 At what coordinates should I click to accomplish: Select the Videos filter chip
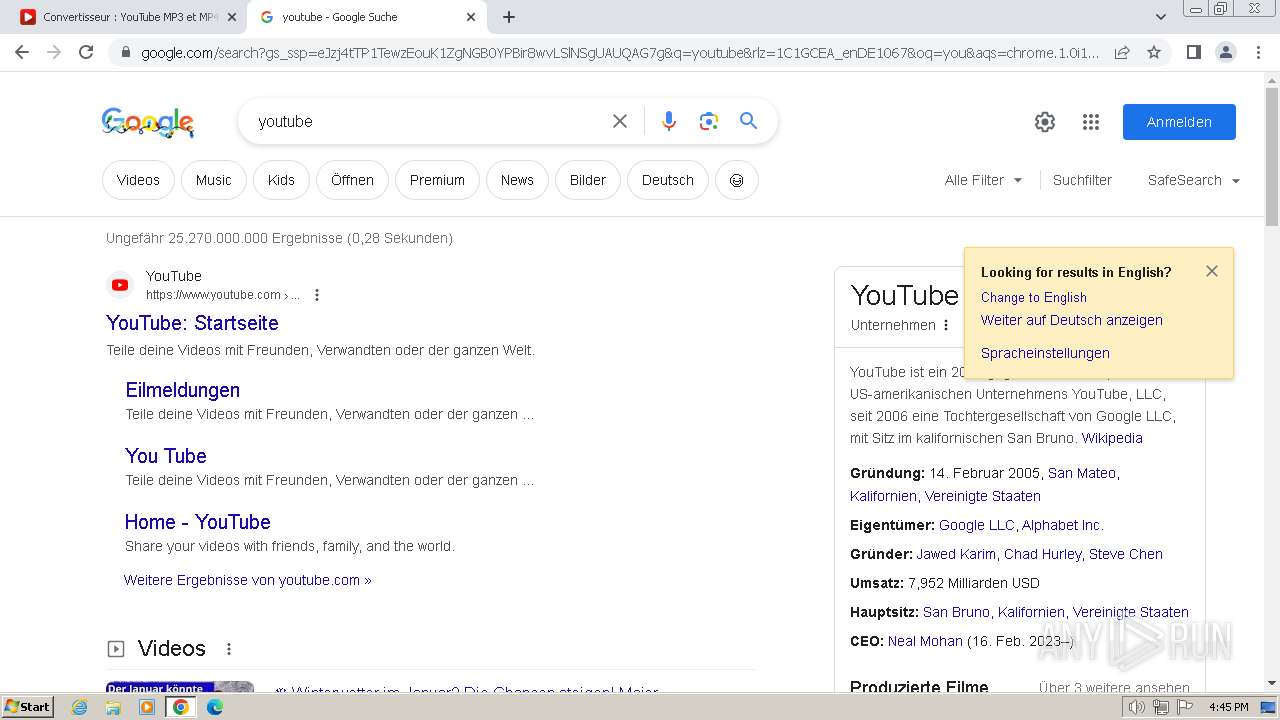tap(138, 180)
